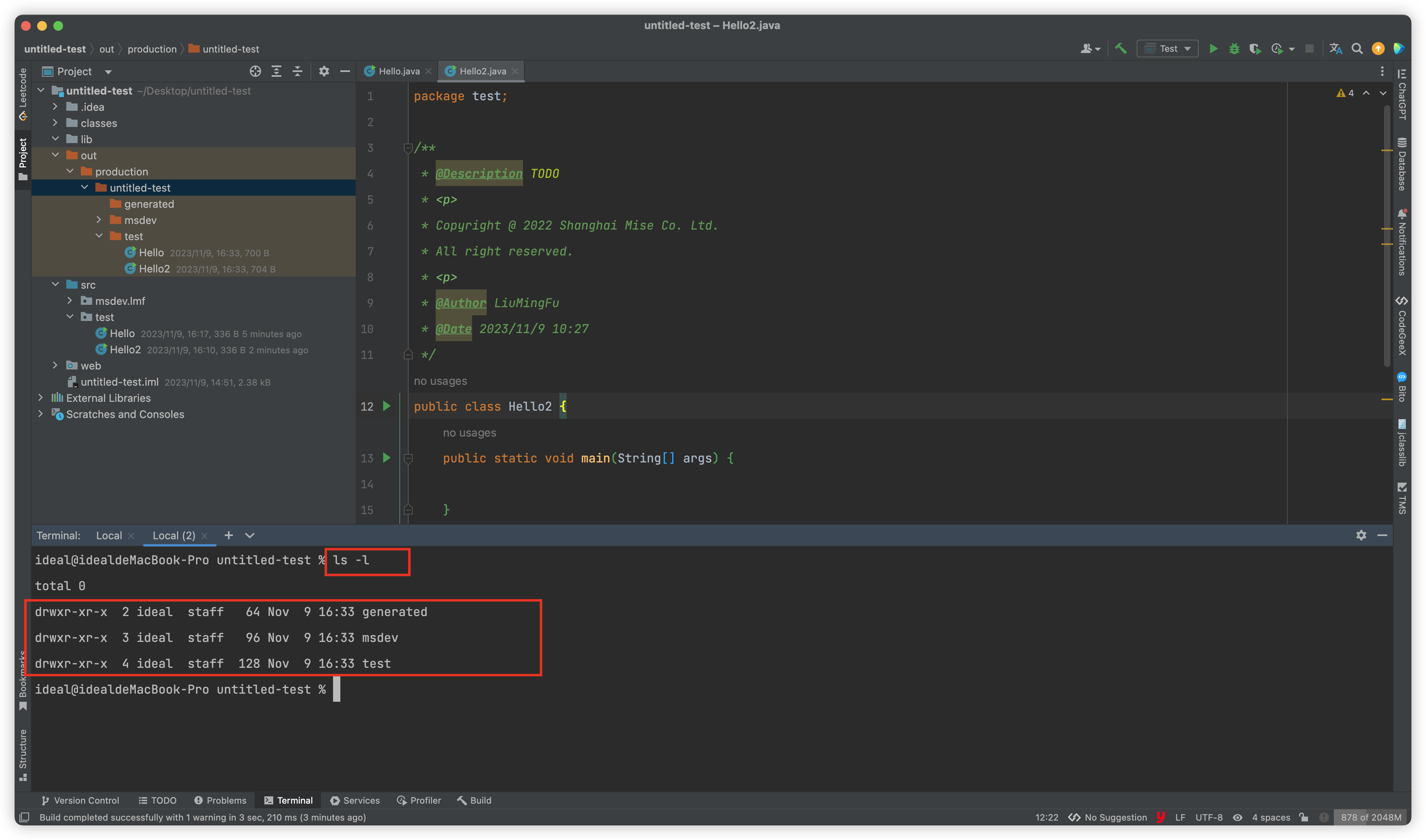Open the Translate plugin icon
Screen dimensions: 1426x840
(x=1335, y=49)
